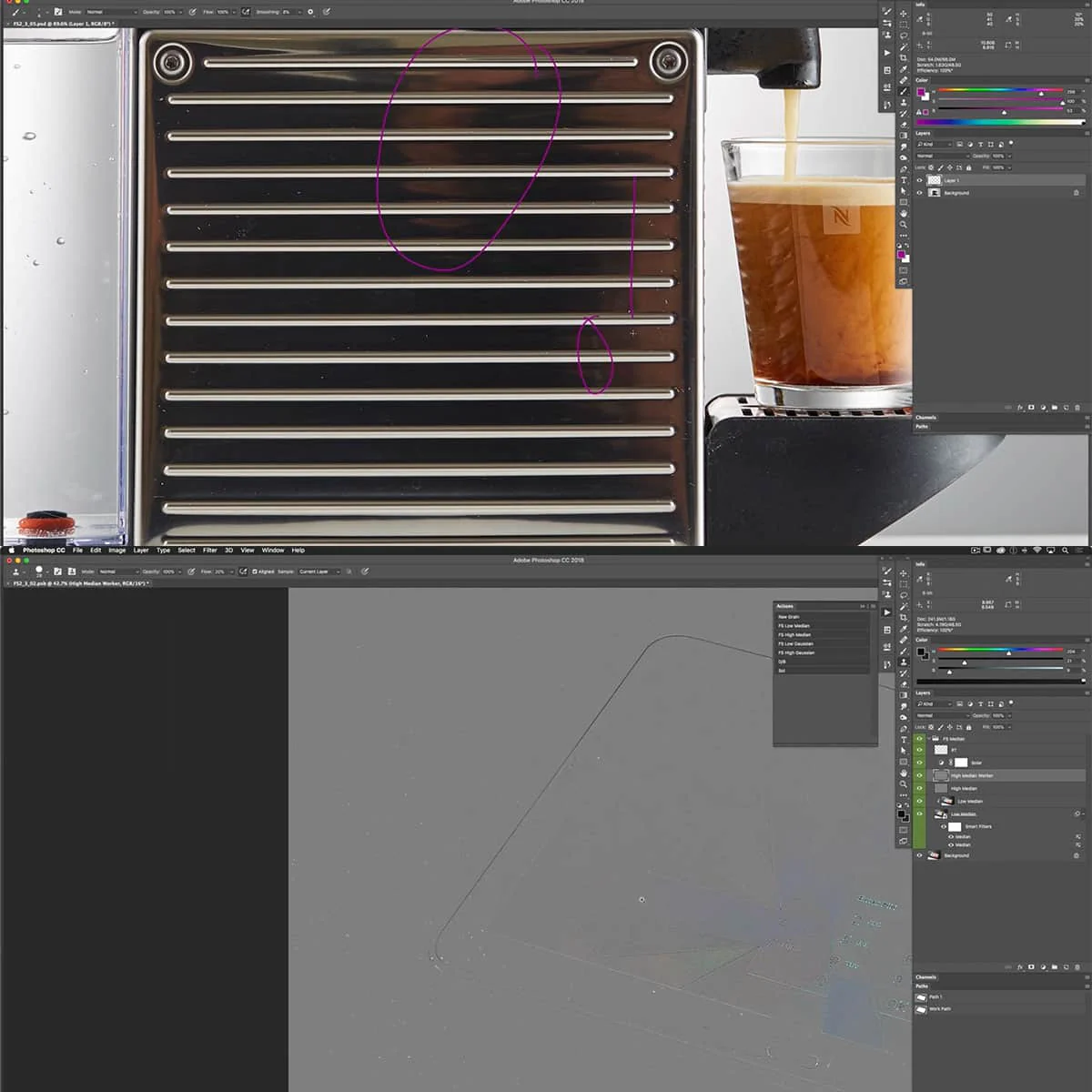Toggle Smart Filters visibility on the Low Median layer

tap(943, 826)
